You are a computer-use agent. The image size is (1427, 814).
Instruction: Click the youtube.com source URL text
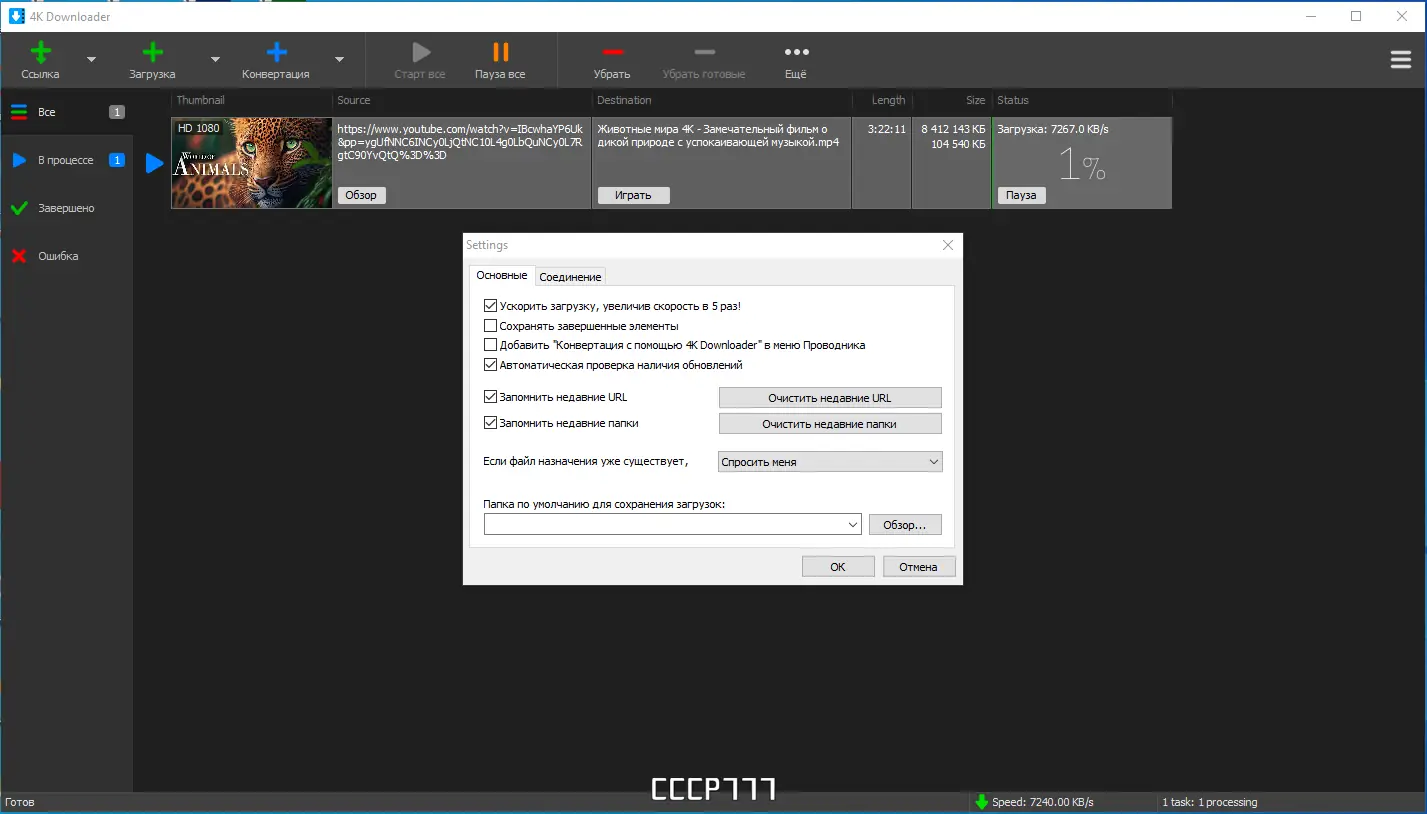click(x=460, y=142)
